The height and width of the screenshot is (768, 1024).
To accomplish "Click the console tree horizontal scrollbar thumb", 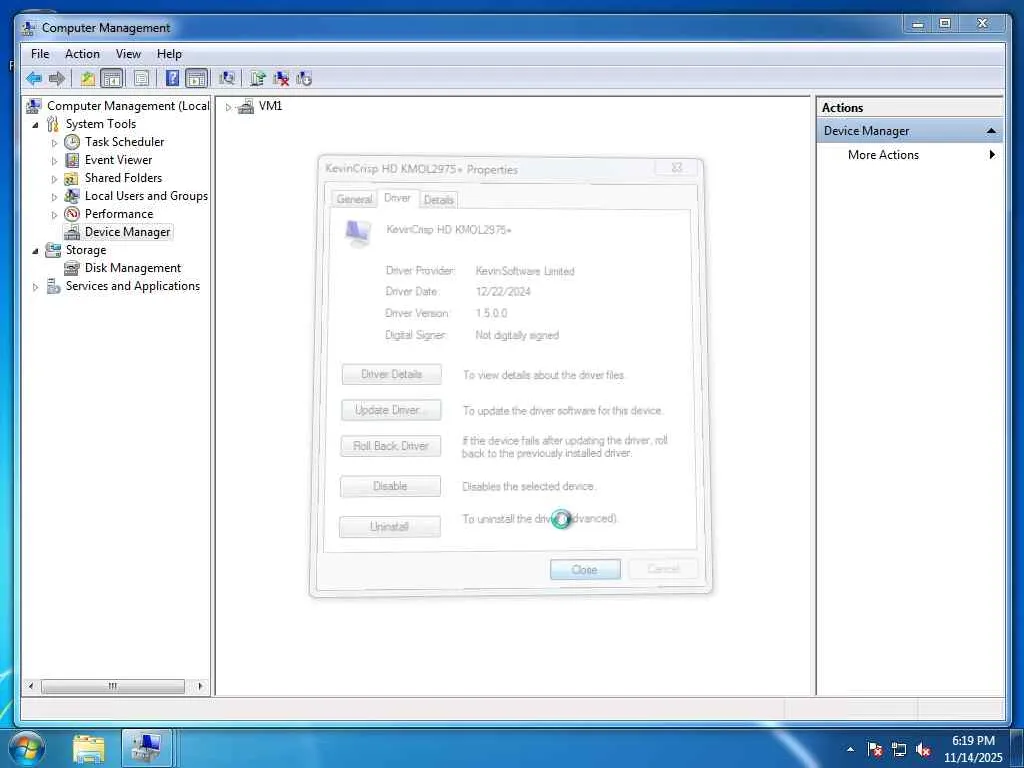I will pyautogui.click(x=113, y=686).
